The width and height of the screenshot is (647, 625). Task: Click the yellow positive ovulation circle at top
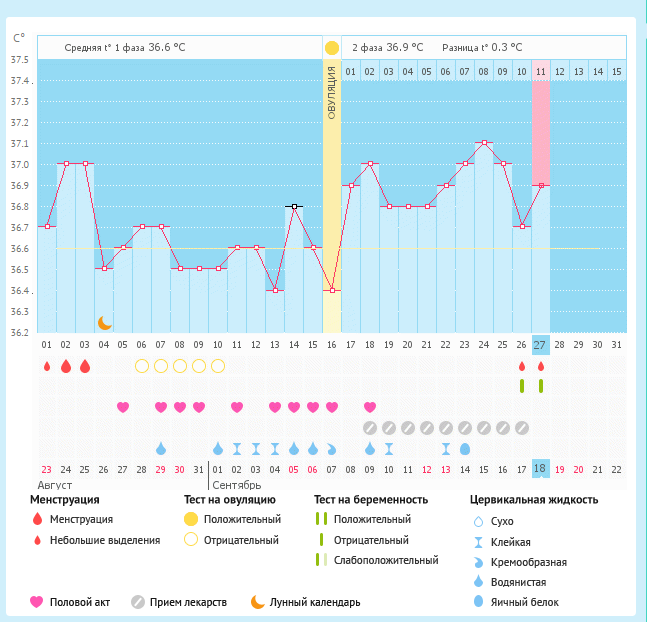coord(332,48)
